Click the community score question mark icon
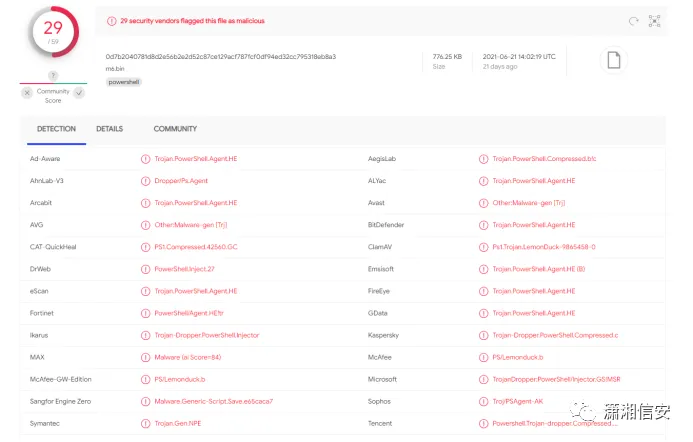This screenshot has width=693, height=442. [52, 76]
